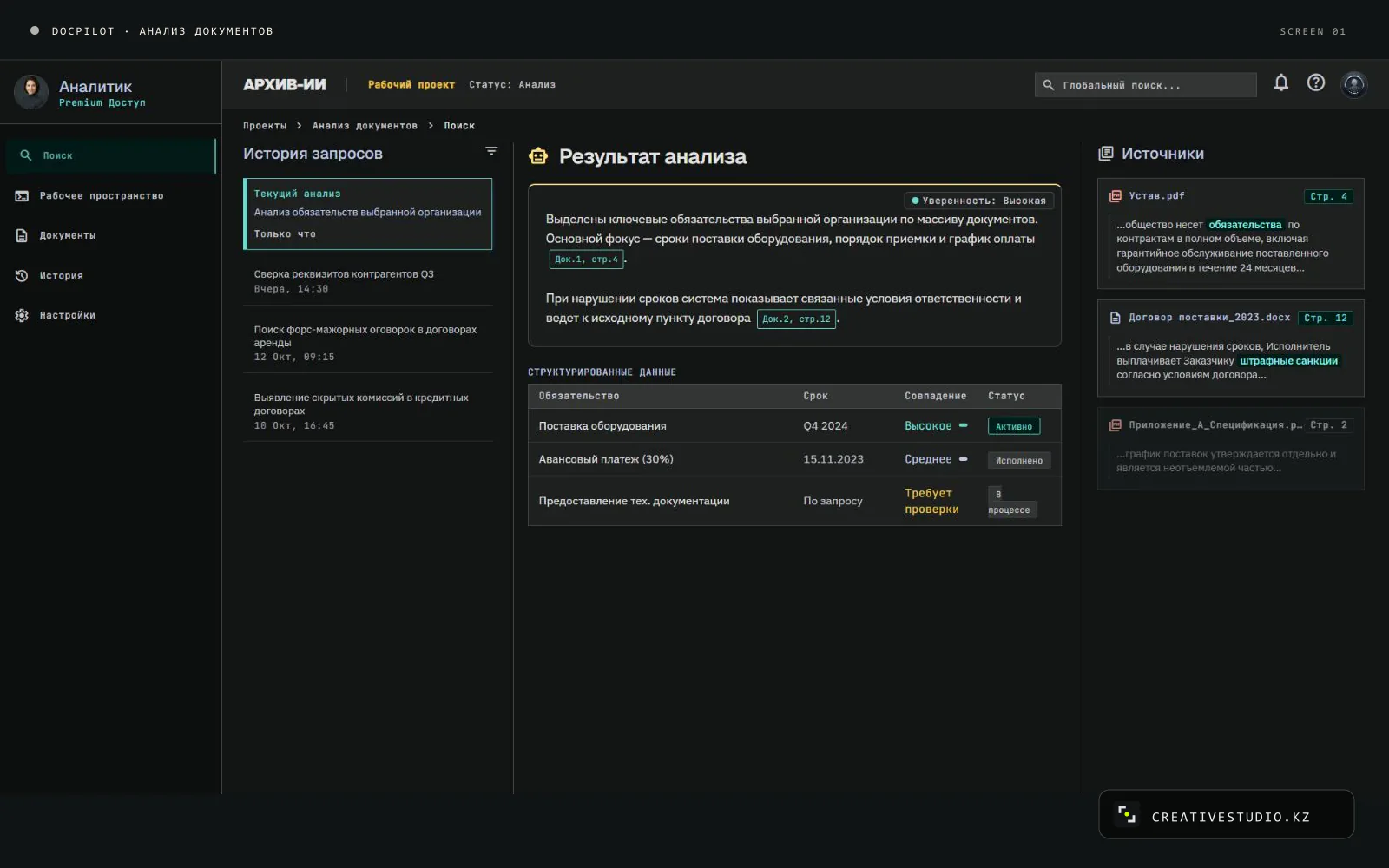Viewport: 1389px width, 868px height.
Task: Open the help question-mark icon
Action: coord(1316,83)
